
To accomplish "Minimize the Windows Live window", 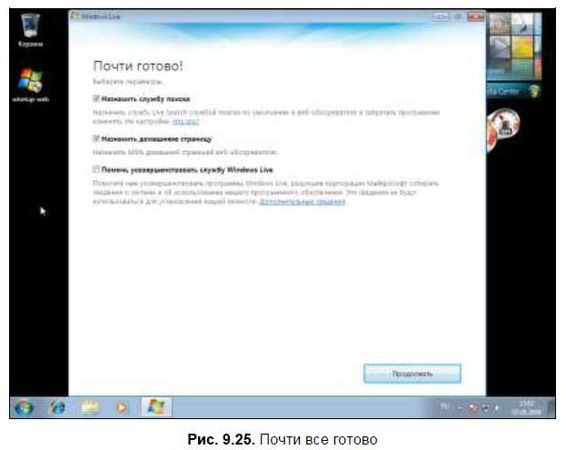I will [x=441, y=16].
